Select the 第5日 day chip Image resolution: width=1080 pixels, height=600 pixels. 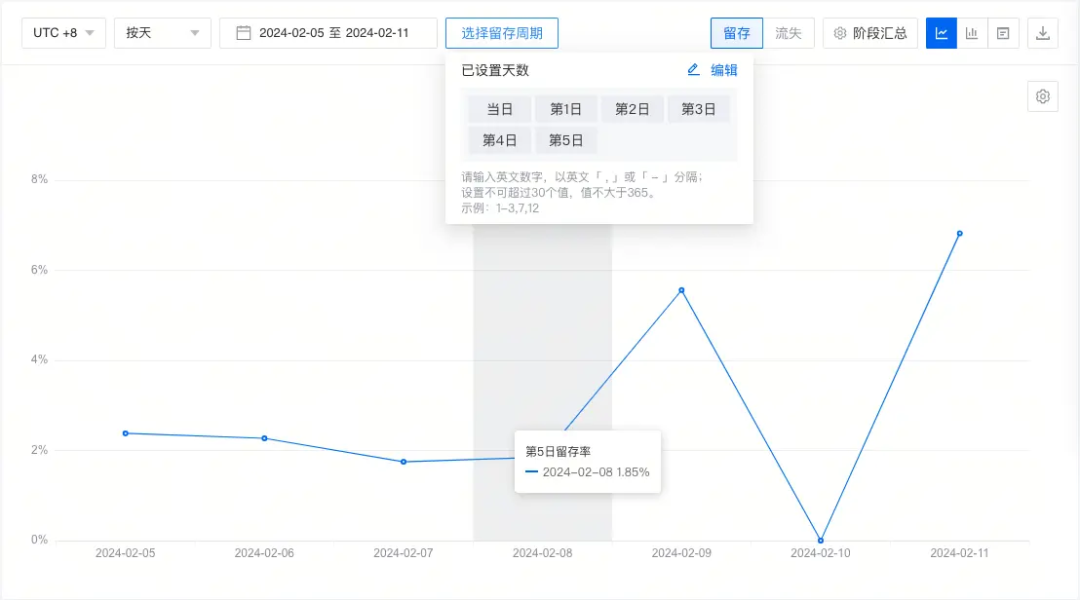[565, 141]
